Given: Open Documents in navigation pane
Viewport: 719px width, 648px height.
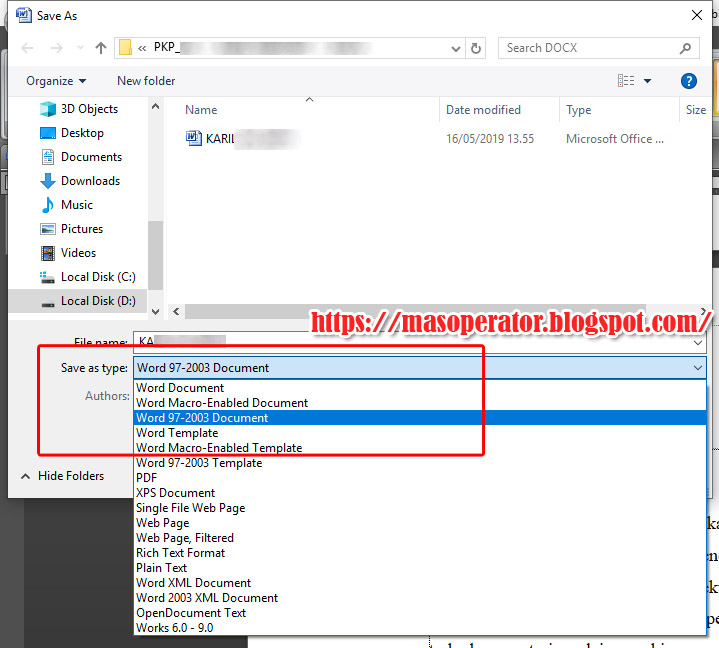Looking at the screenshot, I should (91, 157).
